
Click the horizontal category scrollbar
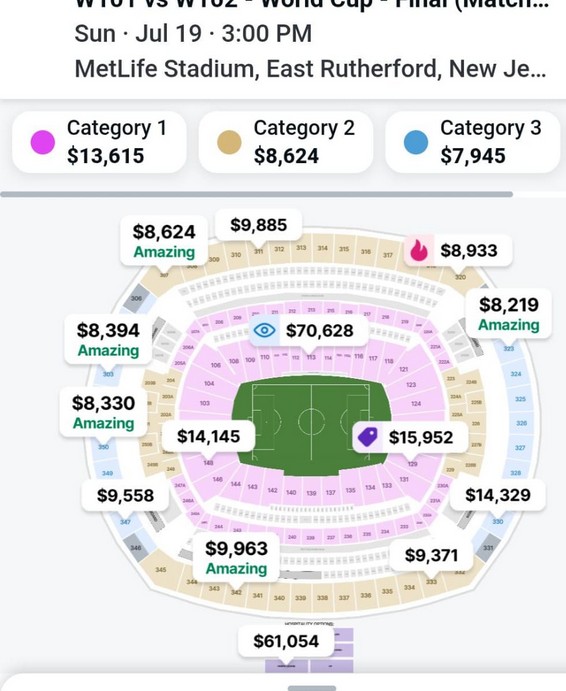(x=257, y=194)
